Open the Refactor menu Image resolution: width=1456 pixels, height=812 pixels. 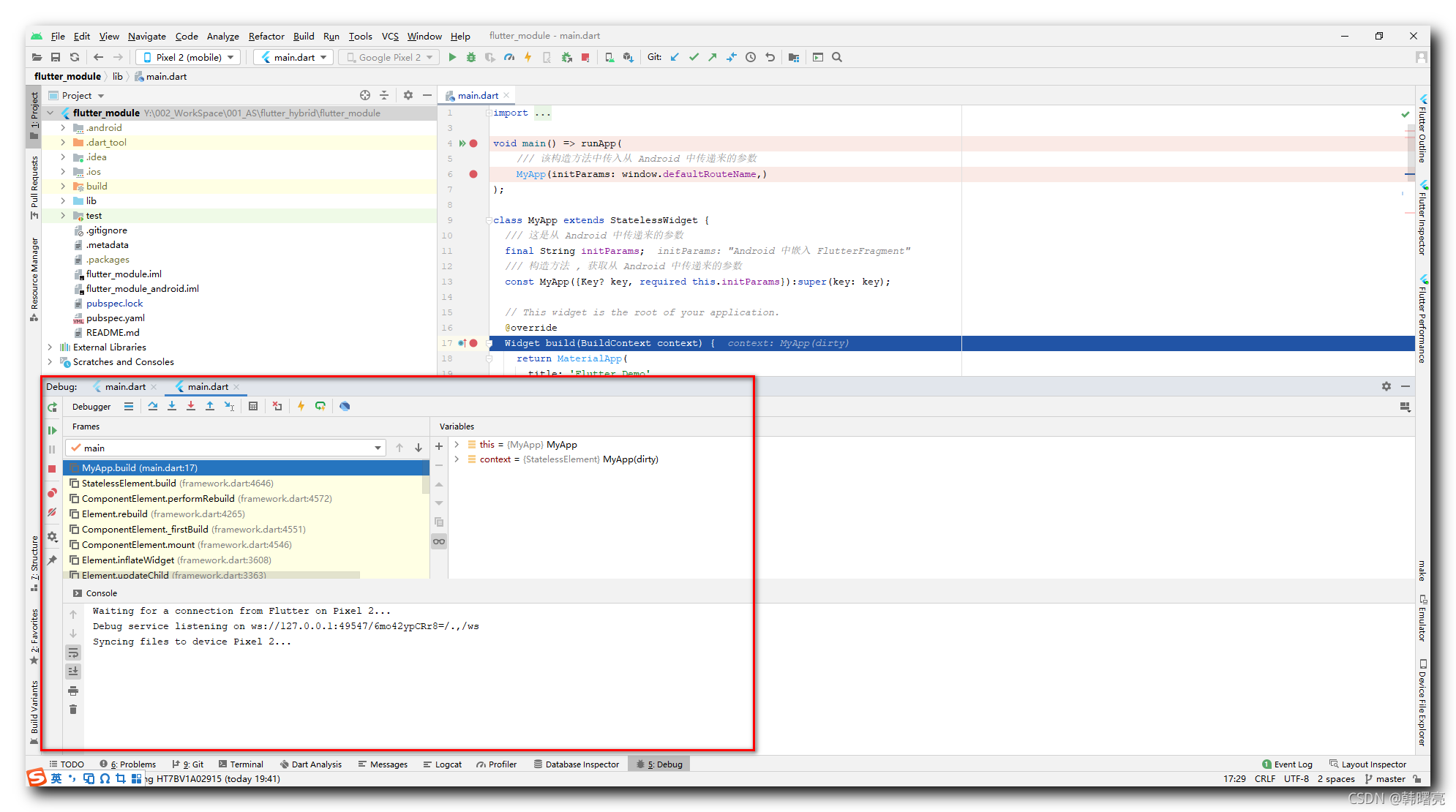(x=266, y=36)
